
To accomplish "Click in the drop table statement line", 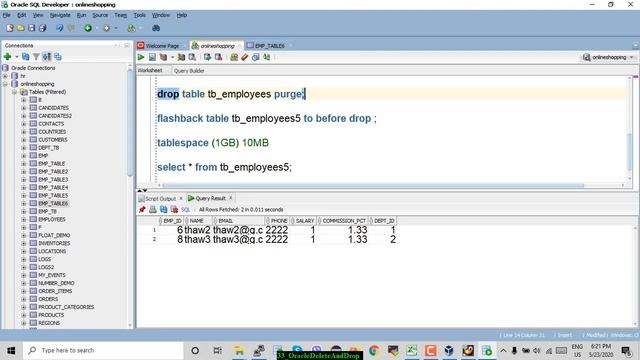I will 231,94.
